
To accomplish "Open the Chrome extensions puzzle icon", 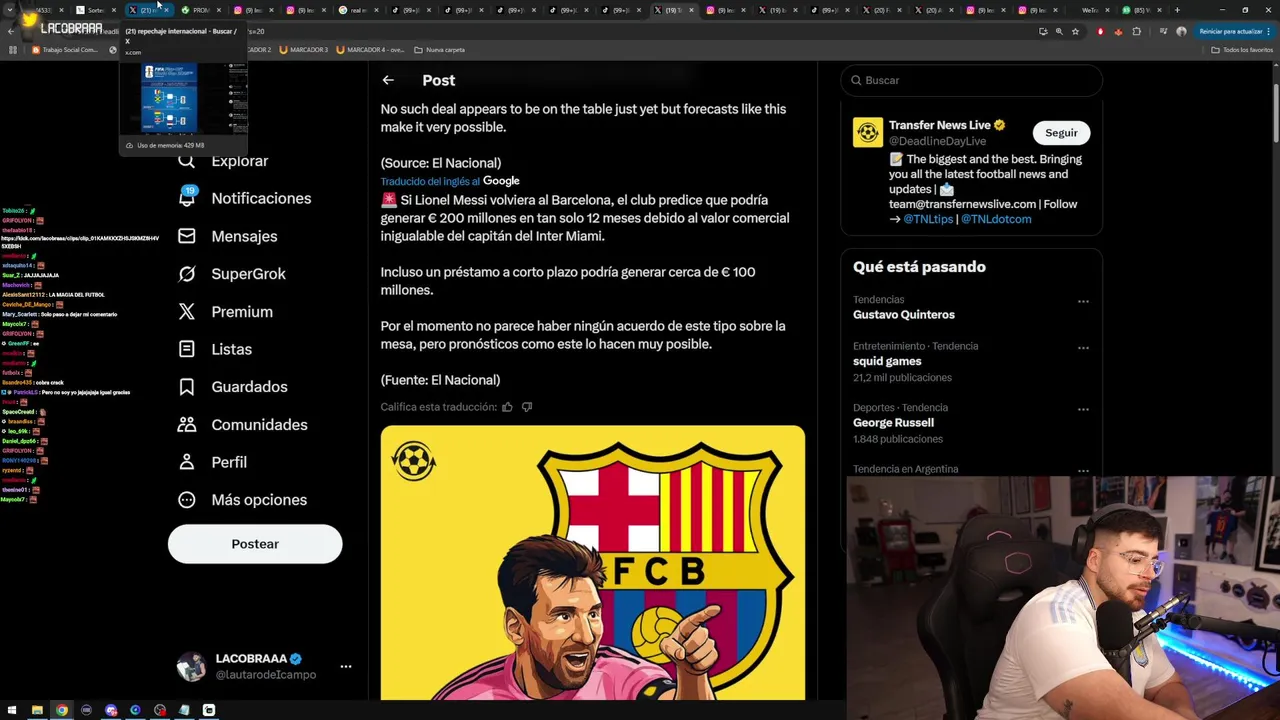I will point(1136,31).
